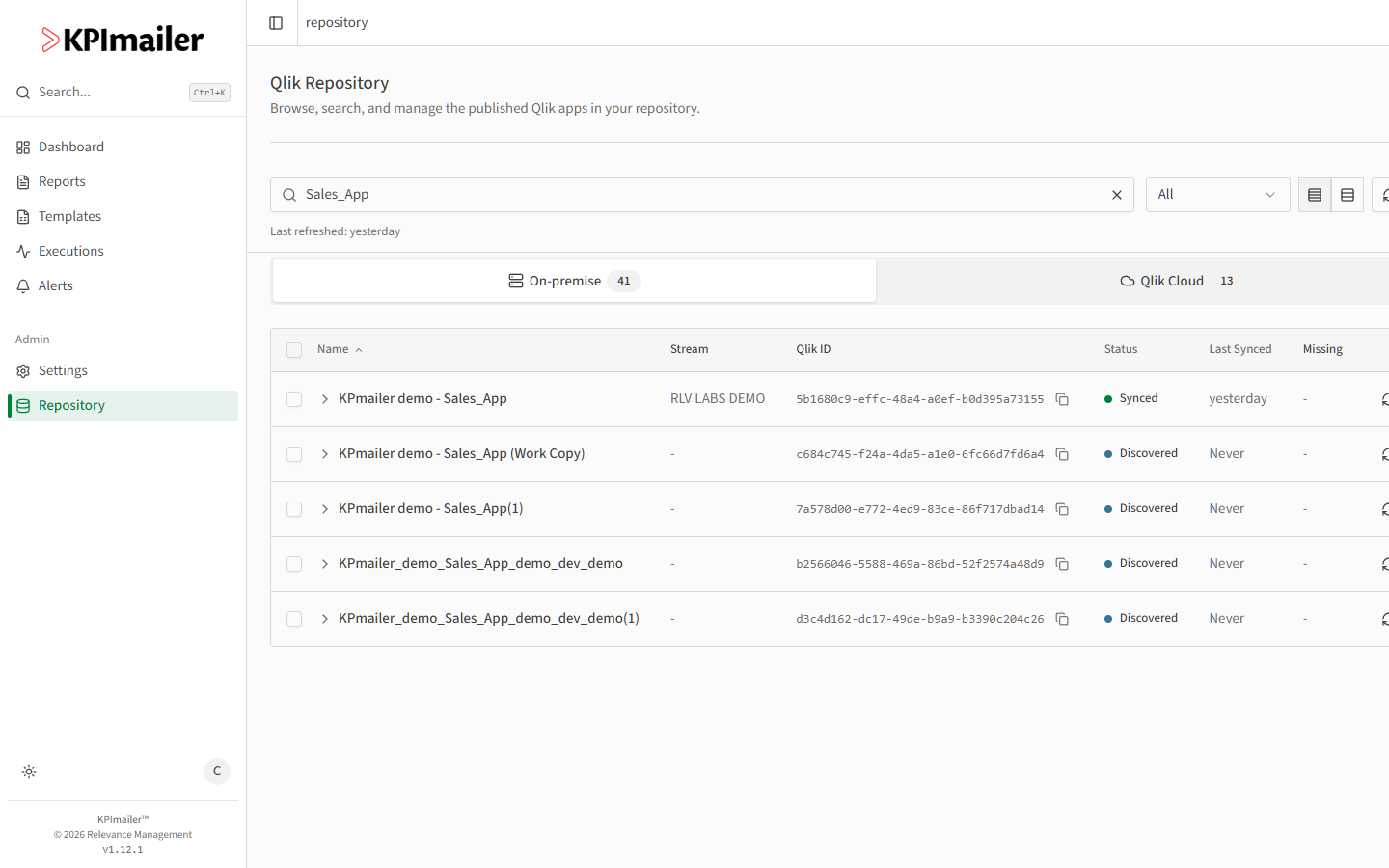This screenshot has width=1389, height=868.
Task: Copy the Qlik ID starting 5b1680c9
Action: tap(1062, 399)
